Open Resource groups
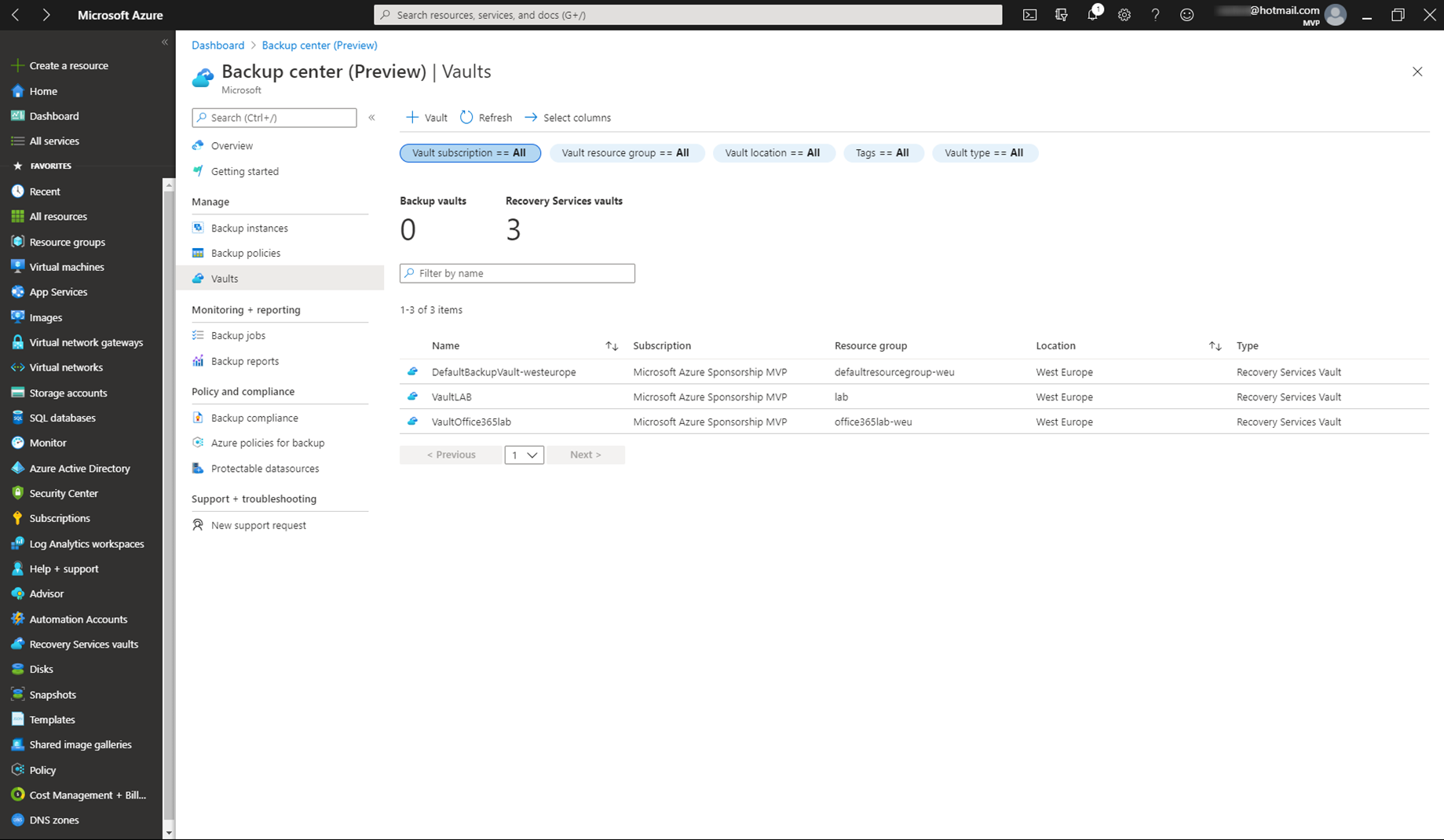Image resolution: width=1444 pixels, height=840 pixels. (67, 242)
